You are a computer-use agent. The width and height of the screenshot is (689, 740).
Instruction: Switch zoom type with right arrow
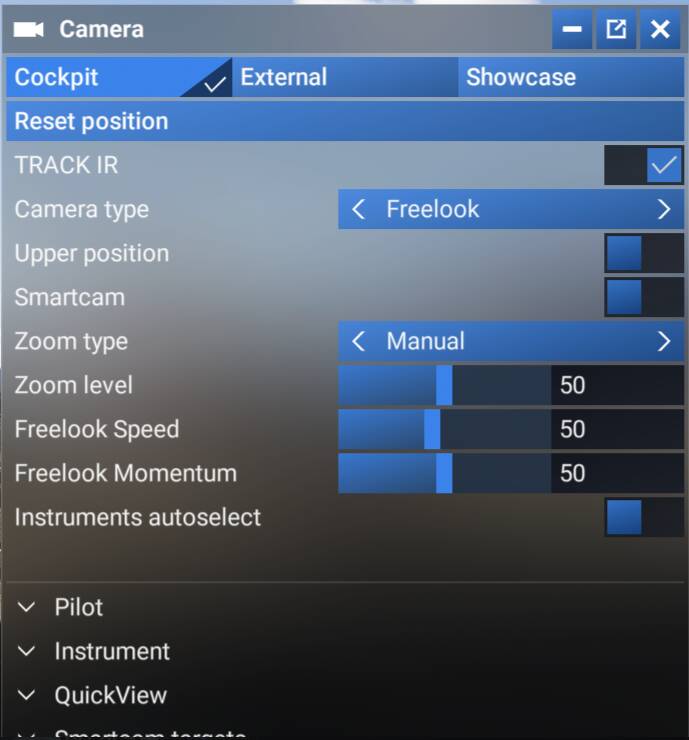(x=664, y=341)
